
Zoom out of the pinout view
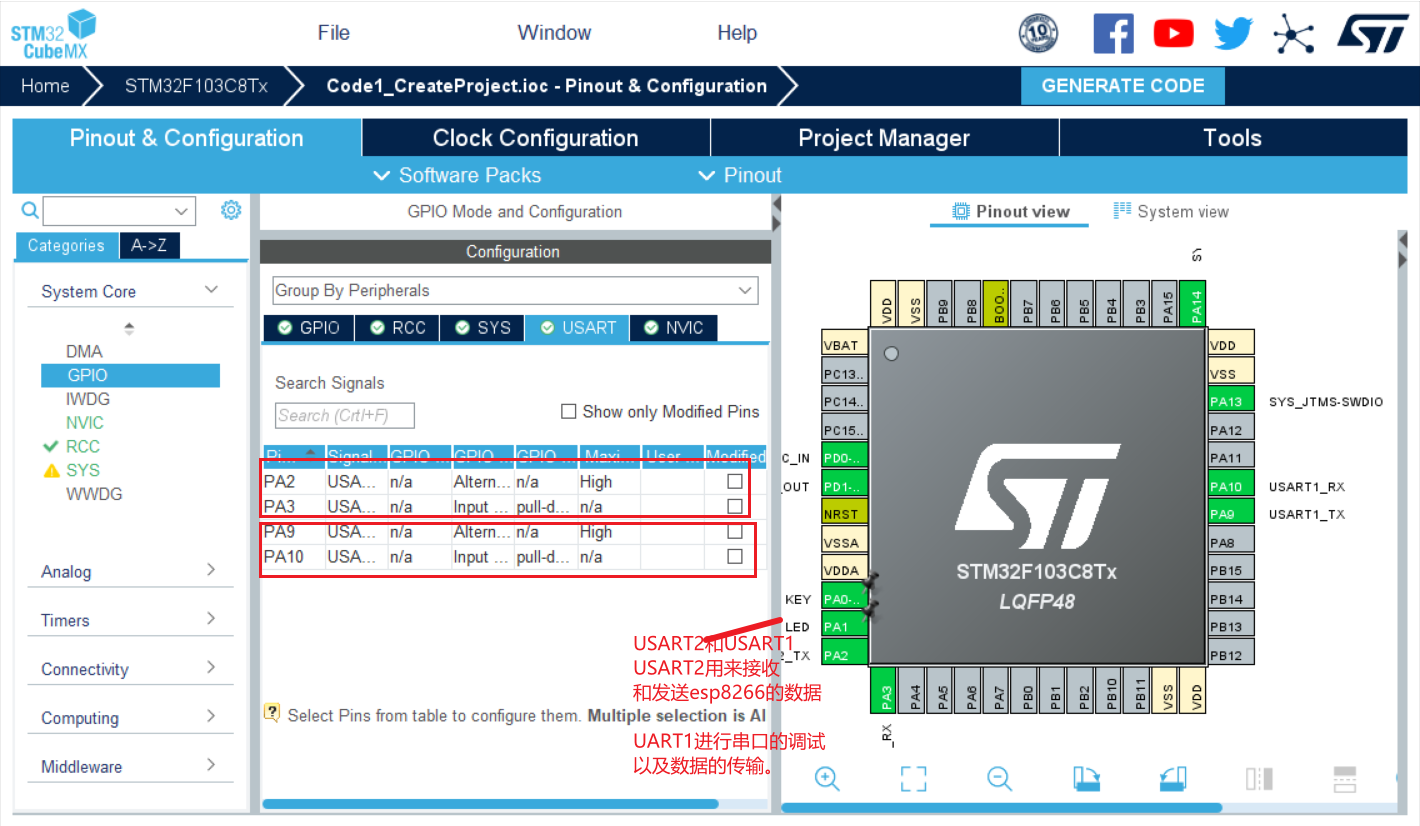999,778
